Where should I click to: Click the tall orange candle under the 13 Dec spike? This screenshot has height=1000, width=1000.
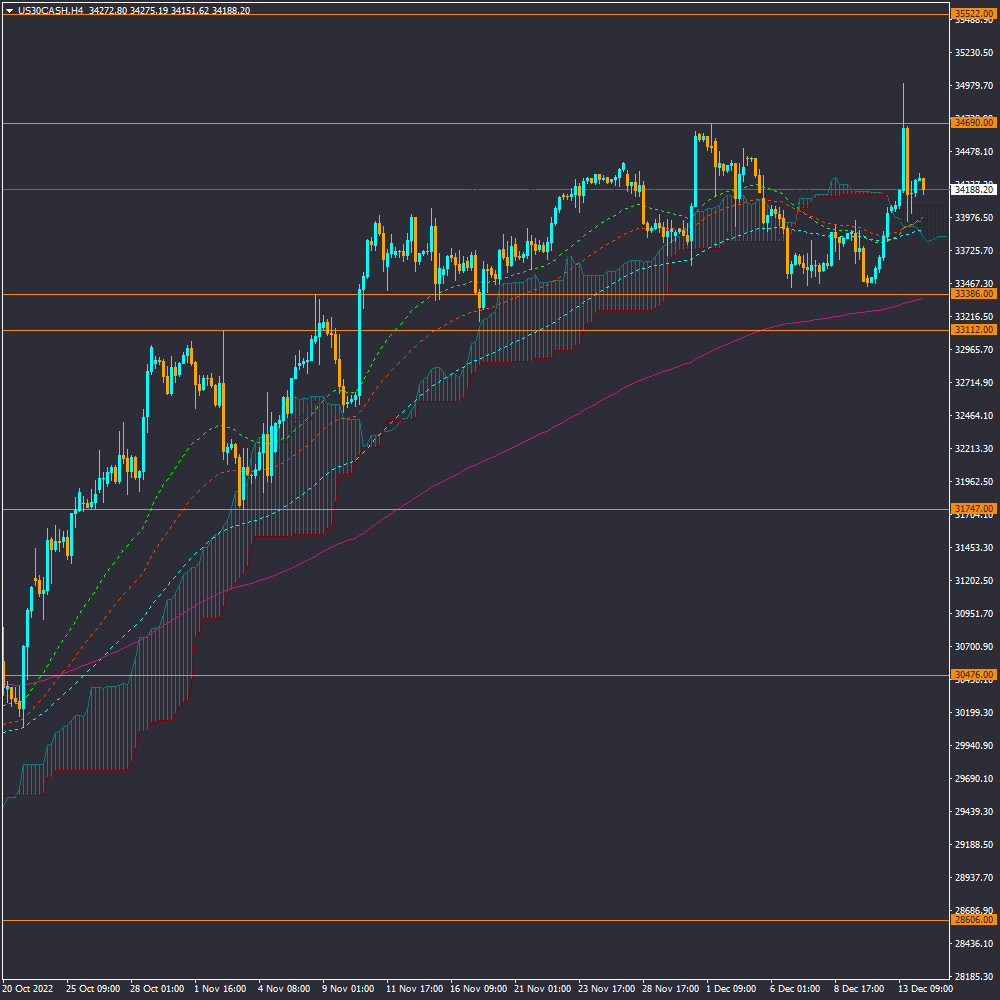point(905,158)
